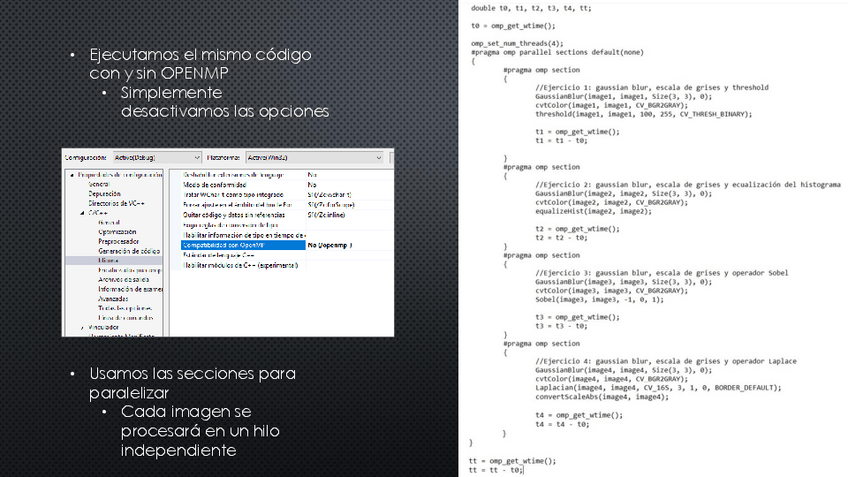This screenshot has width=848, height=477.
Task: Collapse the C/C++ tree node arrow
Action: [x=82, y=212]
